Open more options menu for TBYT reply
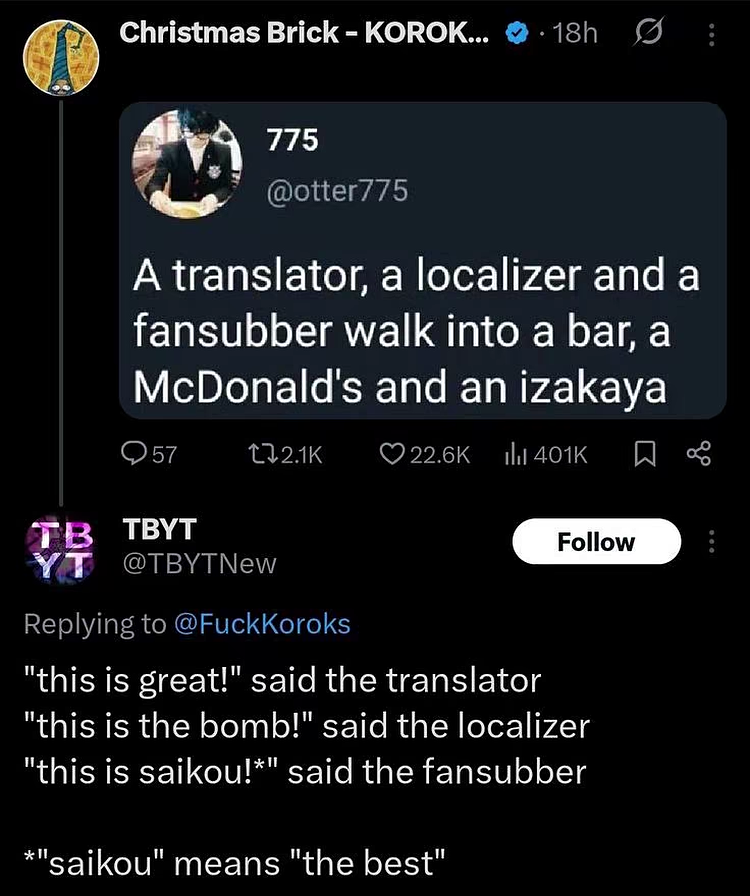 [712, 542]
